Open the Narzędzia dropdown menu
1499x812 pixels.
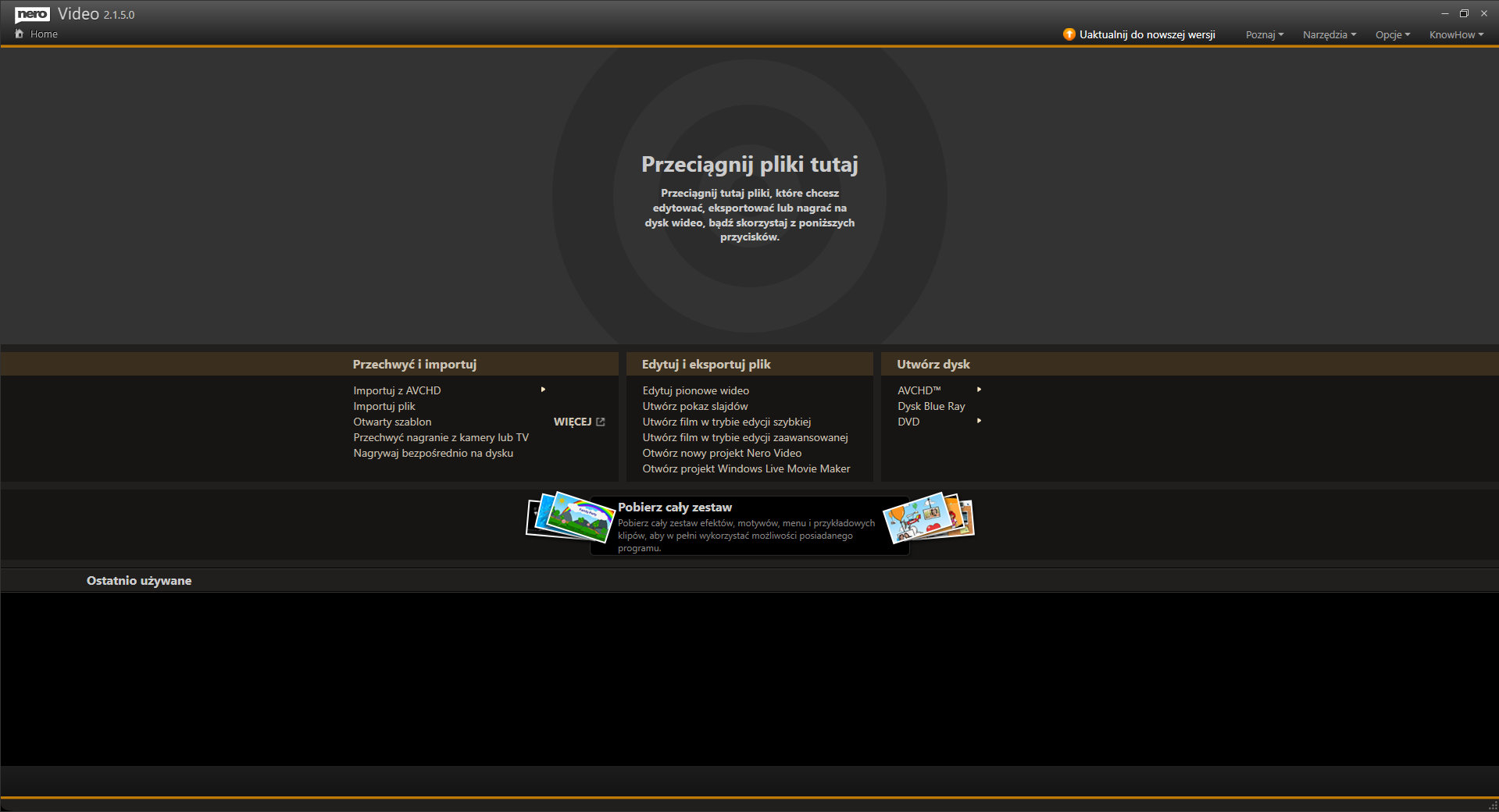1329,34
